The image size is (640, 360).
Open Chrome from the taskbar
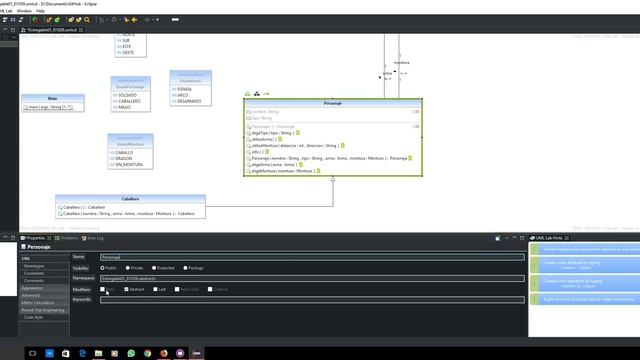point(147,353)
